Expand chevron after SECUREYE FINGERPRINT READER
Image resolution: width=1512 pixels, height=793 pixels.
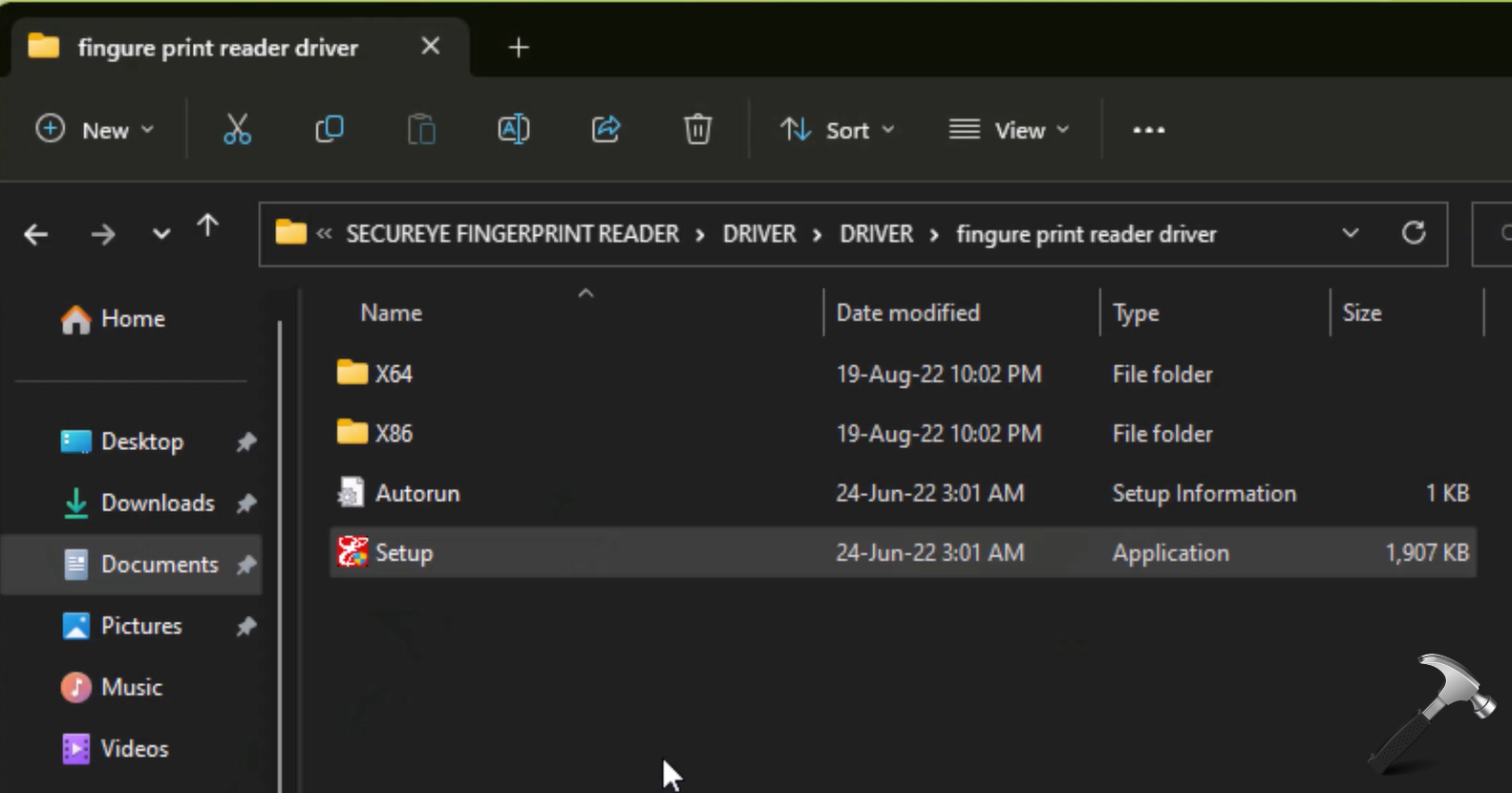[x=700, y=235]
